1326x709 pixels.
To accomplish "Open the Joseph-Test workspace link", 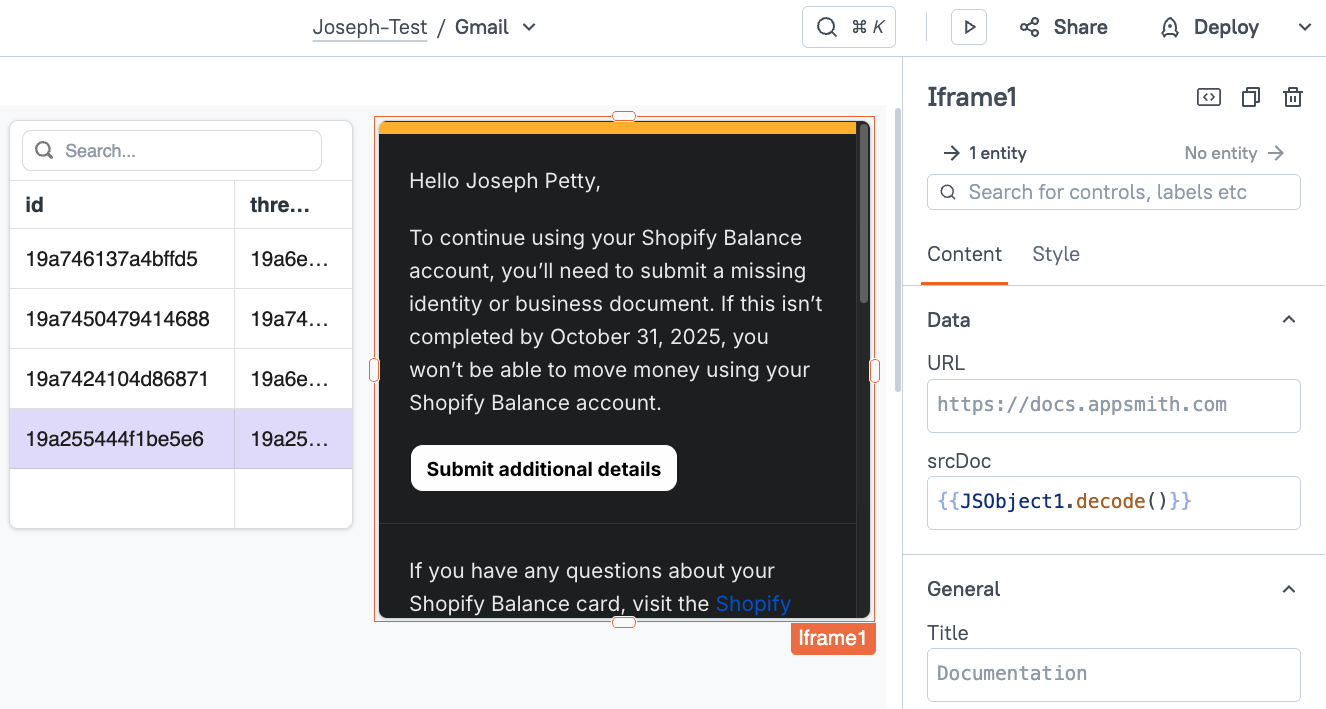I will pos(369,28).
